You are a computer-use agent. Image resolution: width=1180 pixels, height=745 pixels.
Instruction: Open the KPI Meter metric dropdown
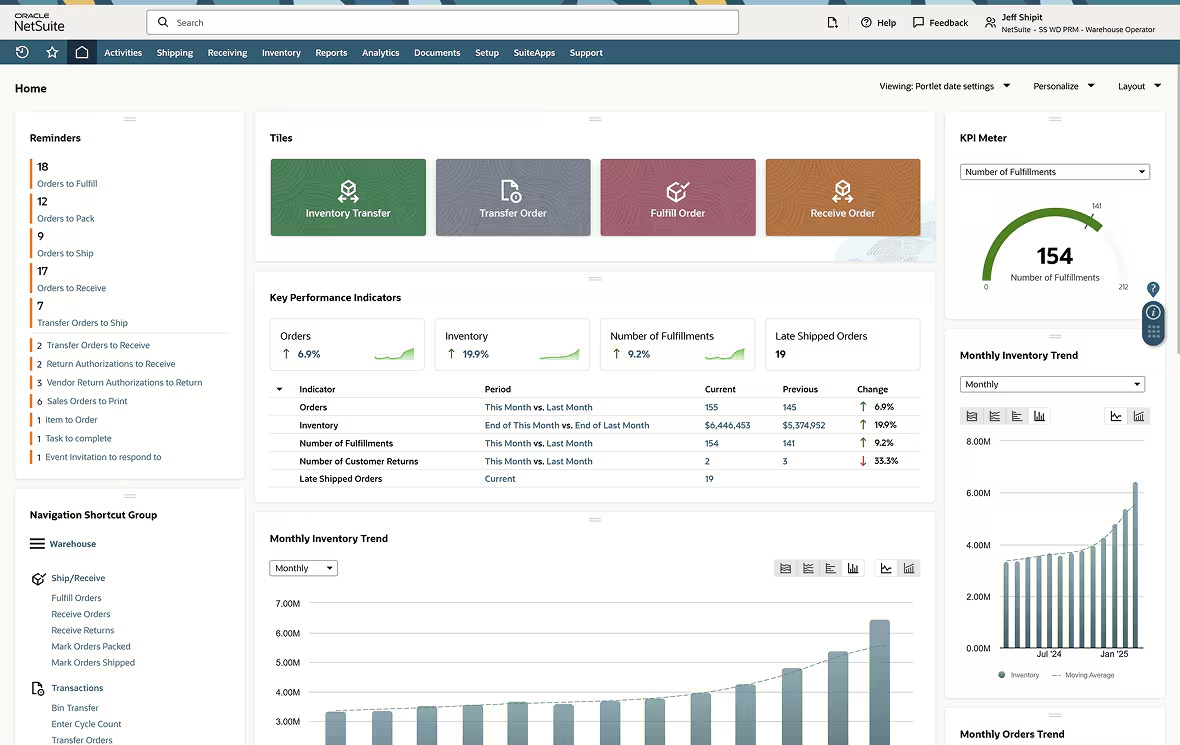coord(1054,171)
